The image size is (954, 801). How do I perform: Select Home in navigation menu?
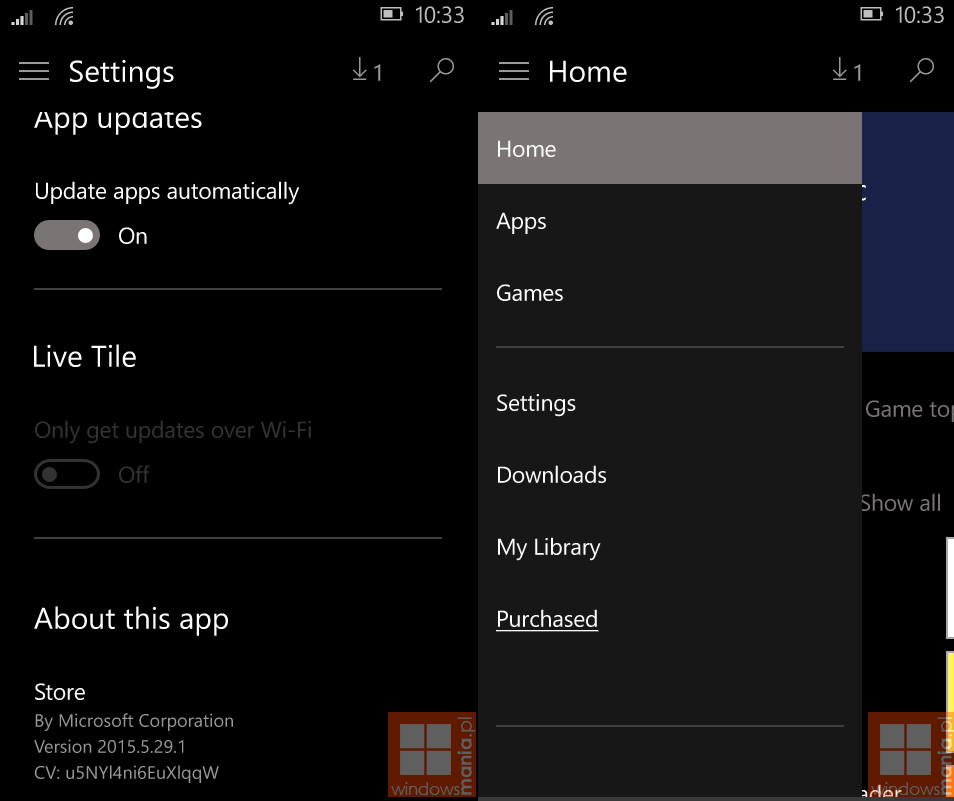tap(670, 148)
